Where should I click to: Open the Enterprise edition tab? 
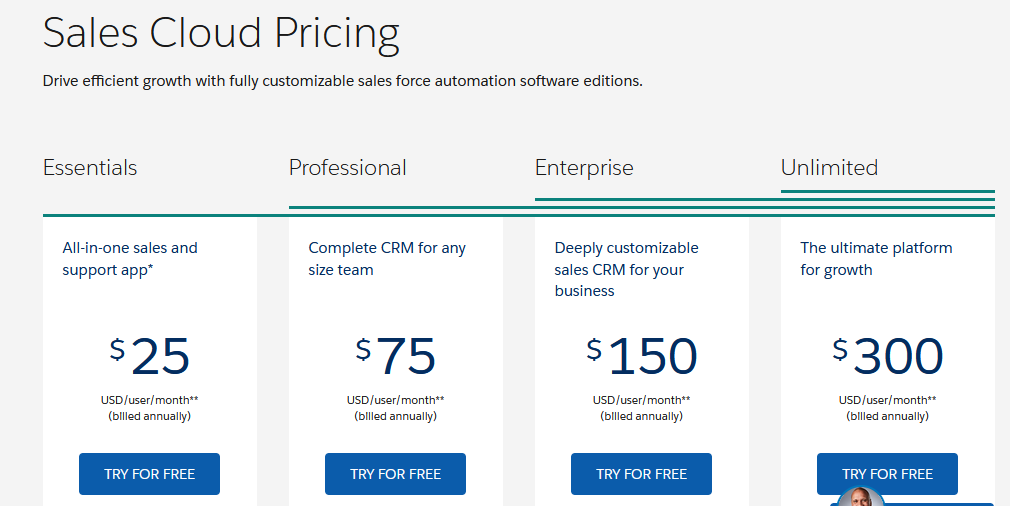[584, 167]
